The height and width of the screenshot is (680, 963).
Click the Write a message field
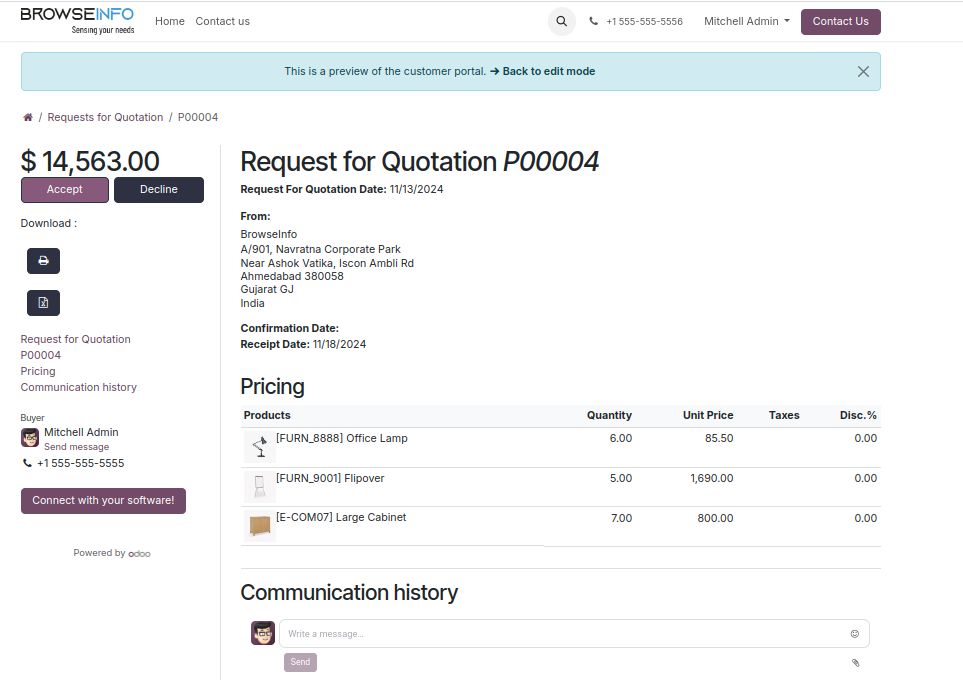(560, 634)
